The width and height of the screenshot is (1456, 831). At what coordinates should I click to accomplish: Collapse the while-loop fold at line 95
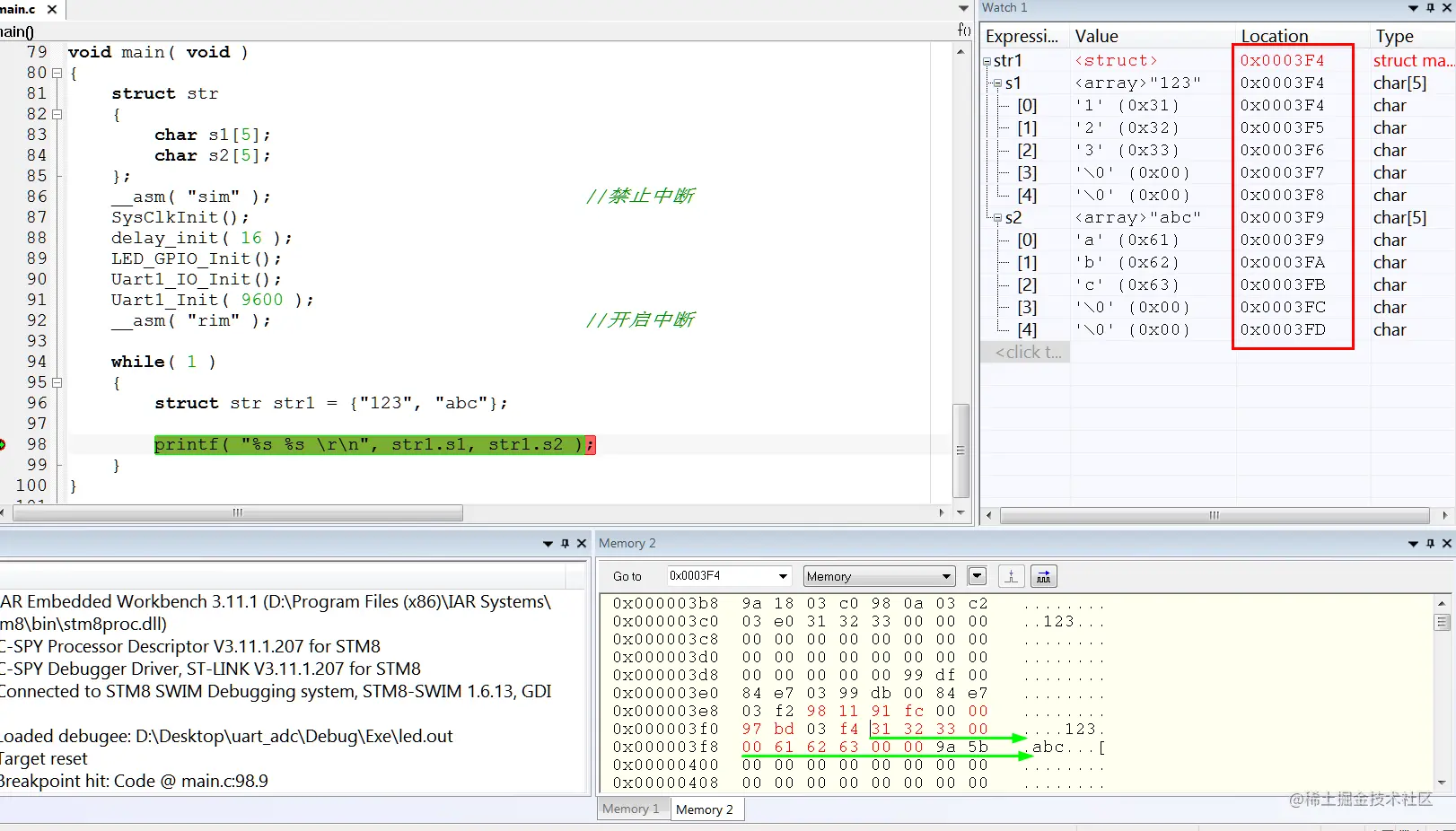pyautogui.click(x=57, y=382)
